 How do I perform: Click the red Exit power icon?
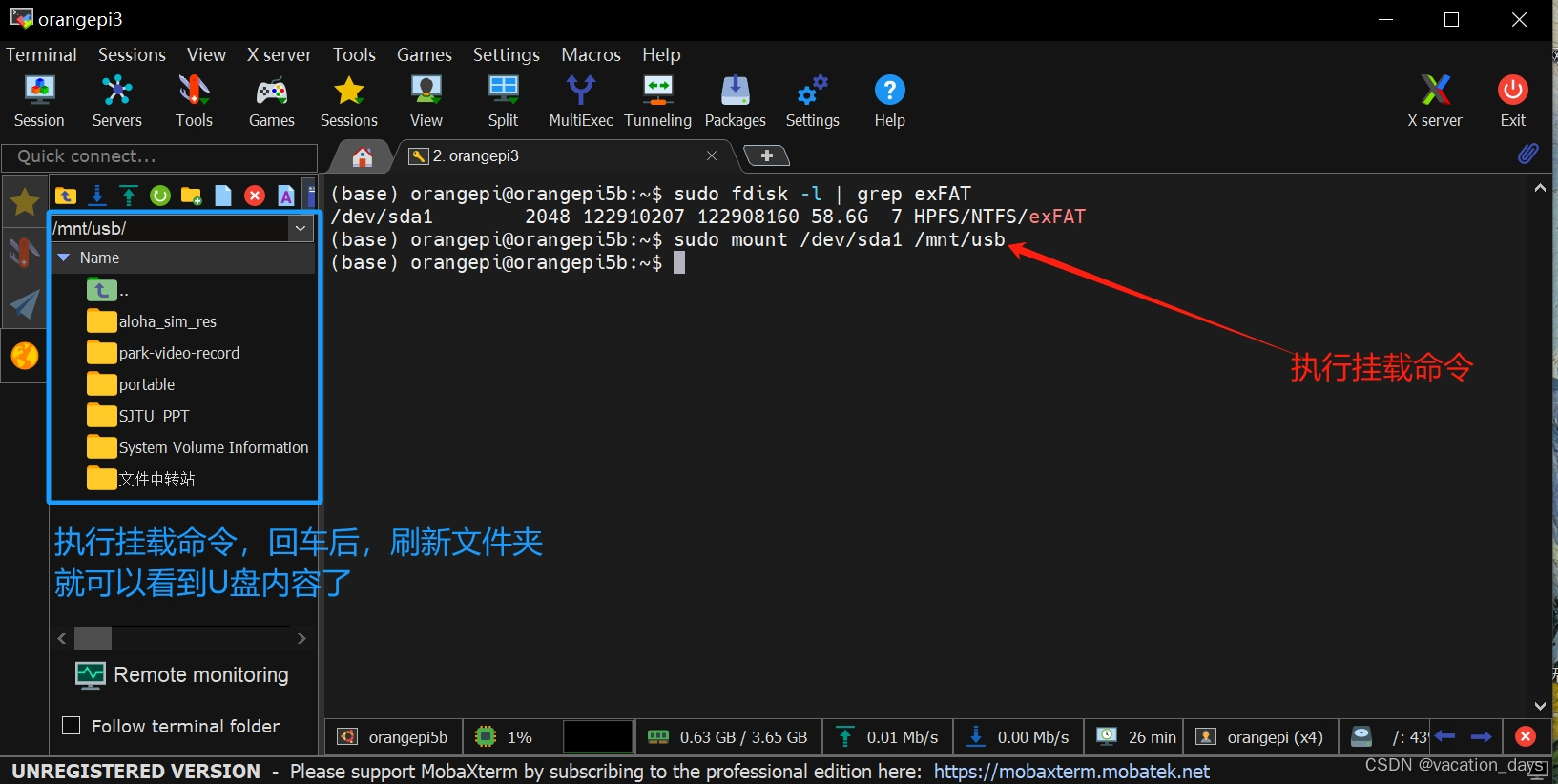(x=1512, y=101)
